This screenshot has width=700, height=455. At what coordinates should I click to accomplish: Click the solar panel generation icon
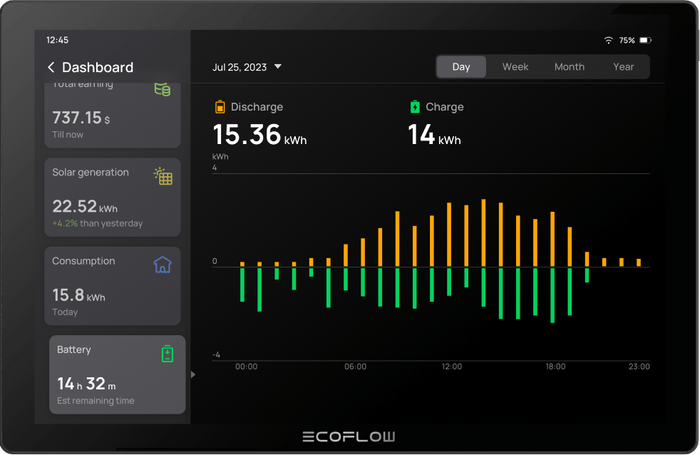(163, 177)
